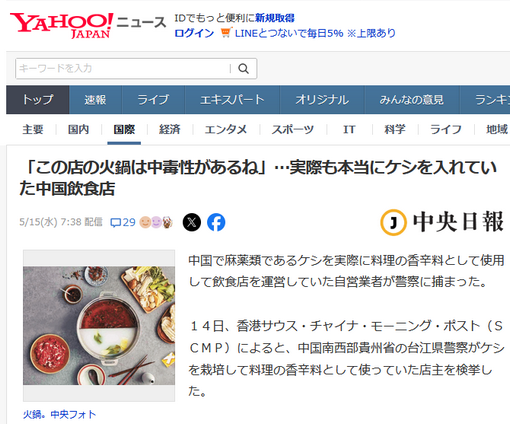Screen dimensions: 510x424
Task: Click the shopping cart LINE promotion icon
Action: click(x=226, y=33)
